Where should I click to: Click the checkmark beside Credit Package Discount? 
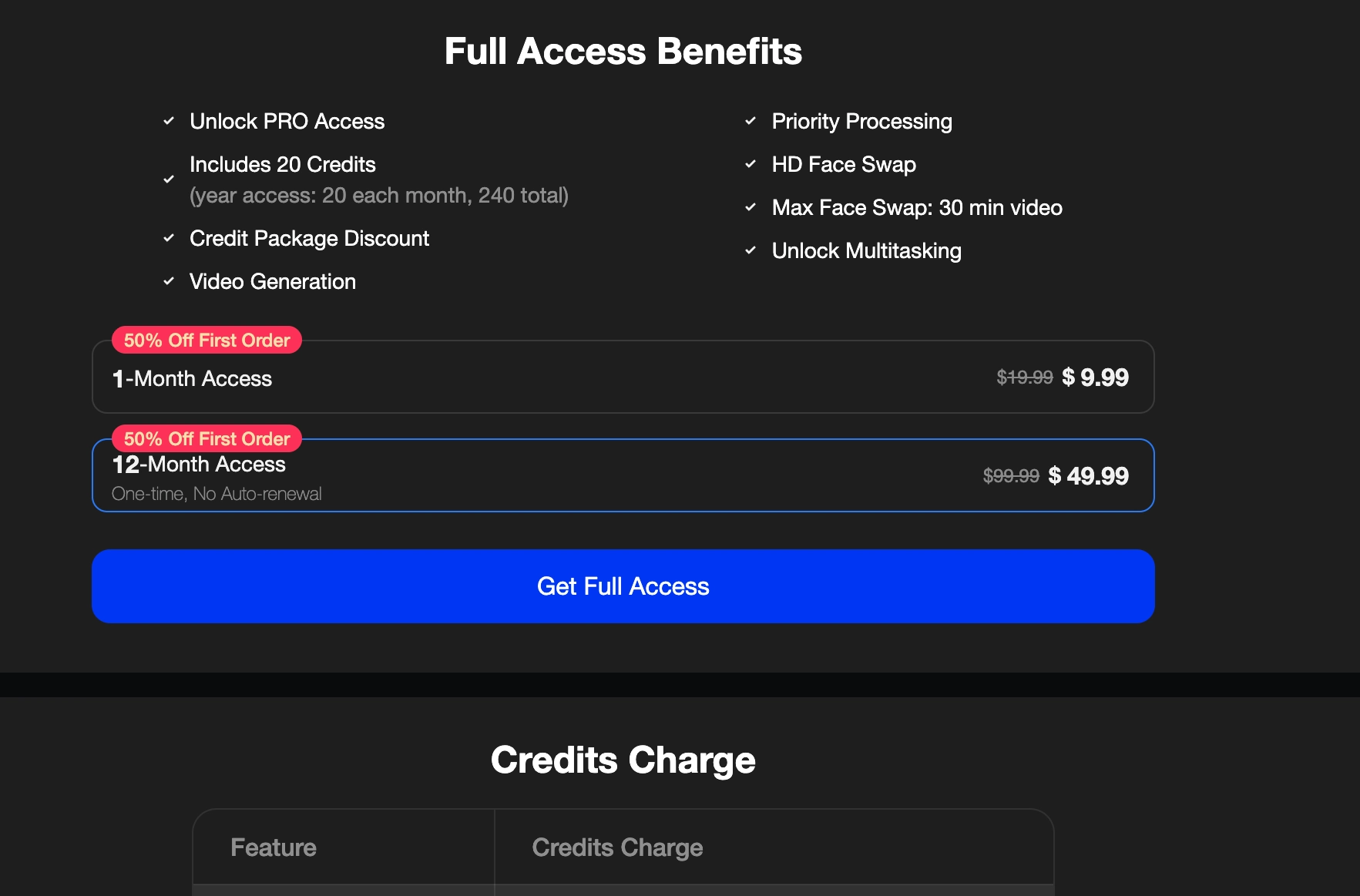click(x=169, y=237)
